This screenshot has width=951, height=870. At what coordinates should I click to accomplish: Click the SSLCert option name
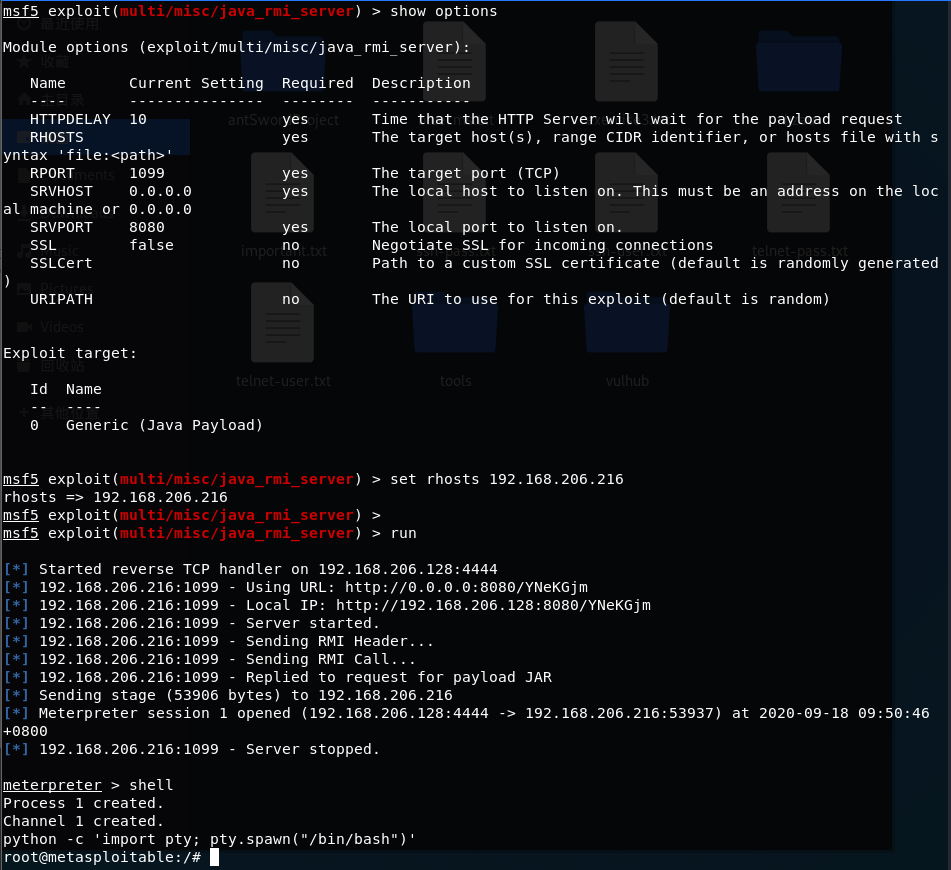click(61, 263)
